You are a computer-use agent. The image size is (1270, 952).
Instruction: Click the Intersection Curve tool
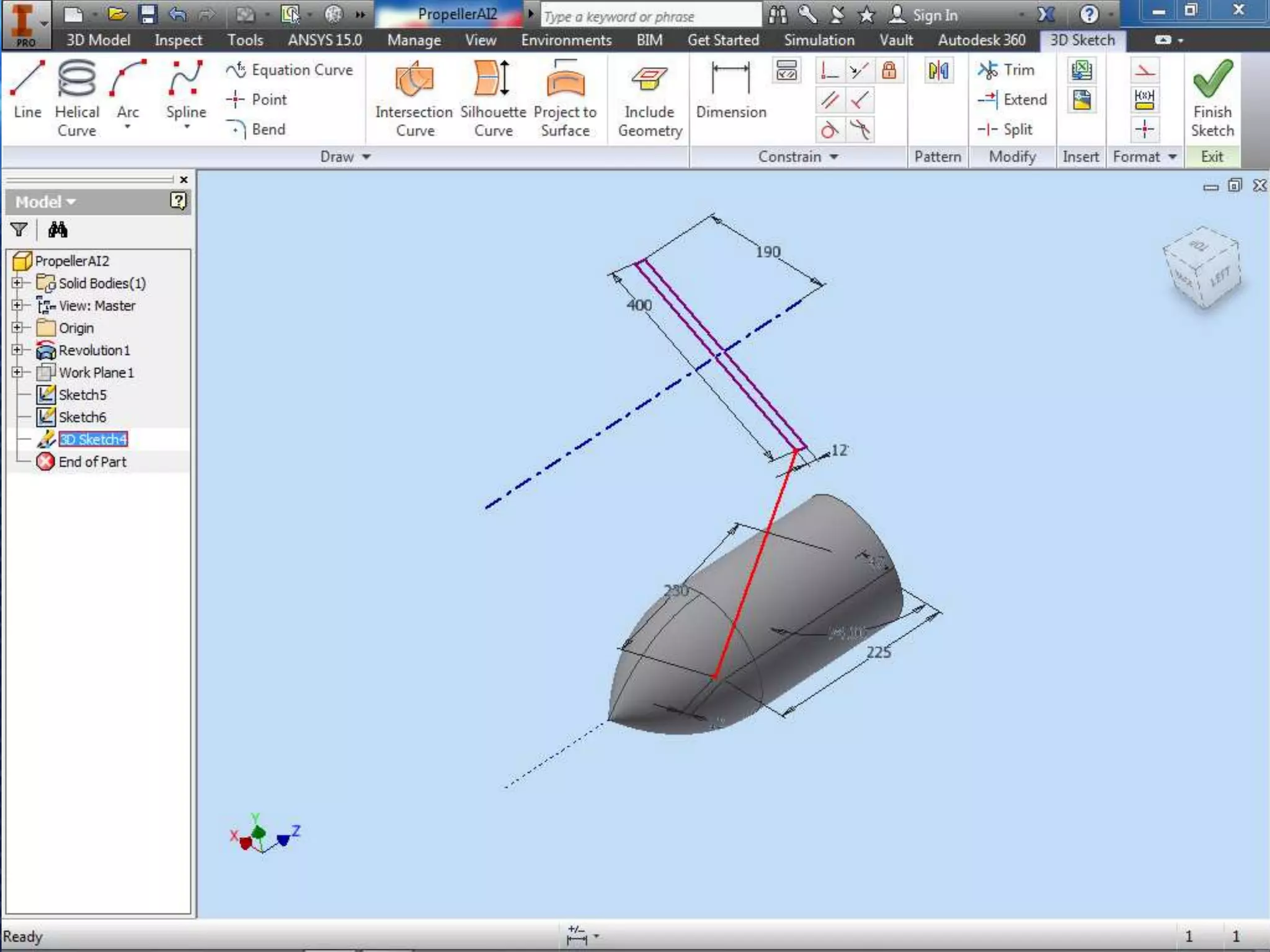pos(414,96)
